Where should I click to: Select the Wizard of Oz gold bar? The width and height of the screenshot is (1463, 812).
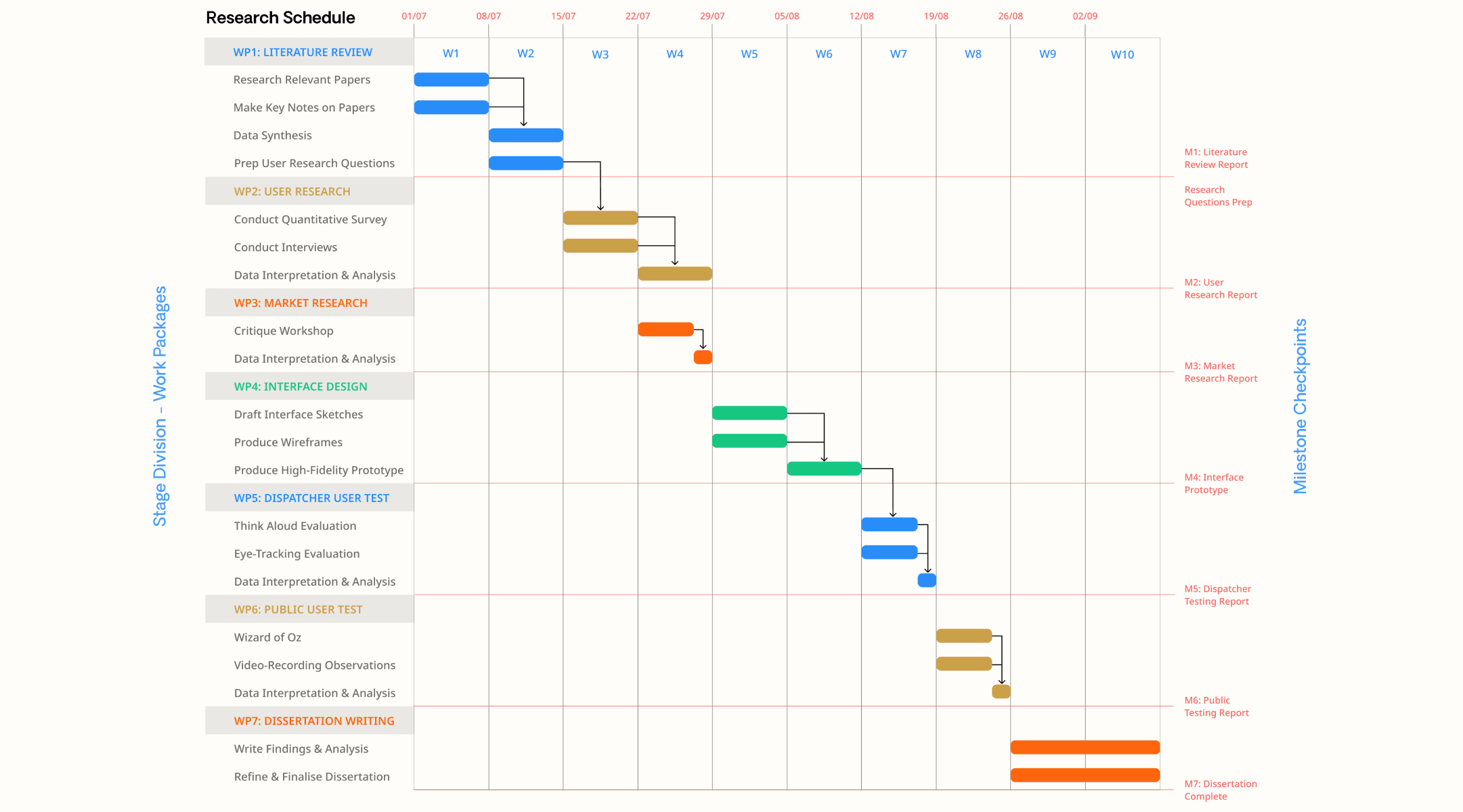[x=964, y=636]
